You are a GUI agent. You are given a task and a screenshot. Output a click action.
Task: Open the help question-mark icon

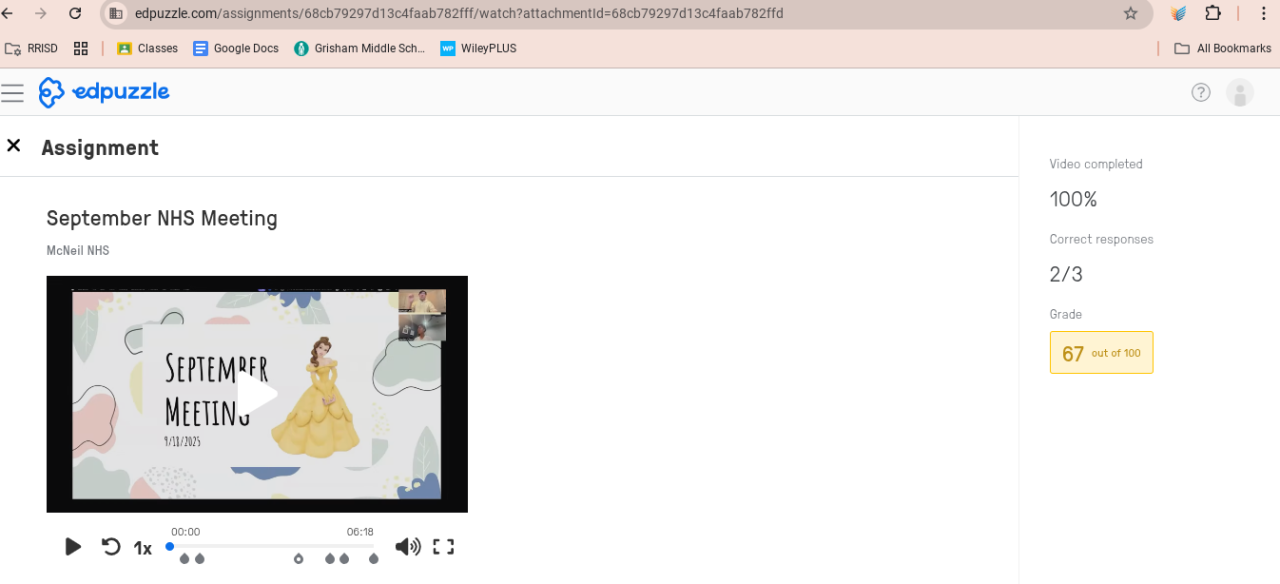pos(1201,93)
